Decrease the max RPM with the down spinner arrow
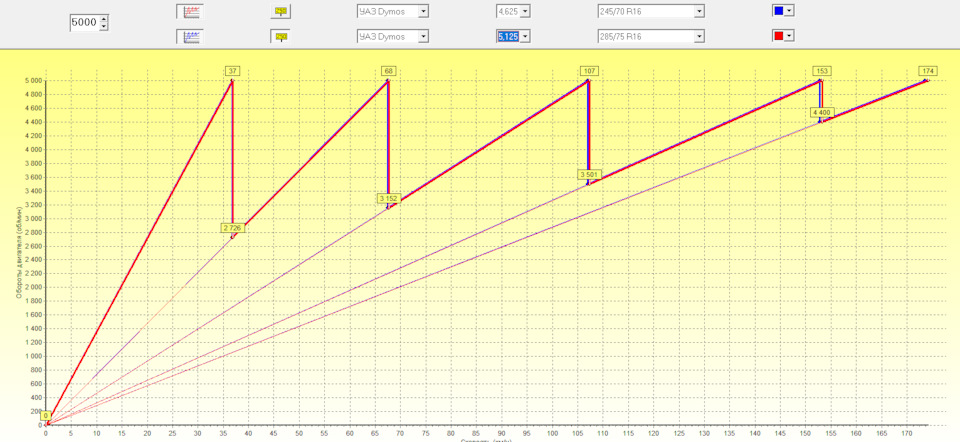Image resolution: width=960 pixels, height=442 pixels. tap(103, 27)
